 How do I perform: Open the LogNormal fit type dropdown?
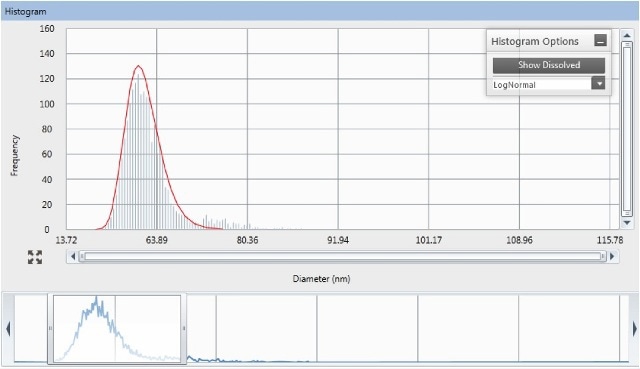point(598,84)
